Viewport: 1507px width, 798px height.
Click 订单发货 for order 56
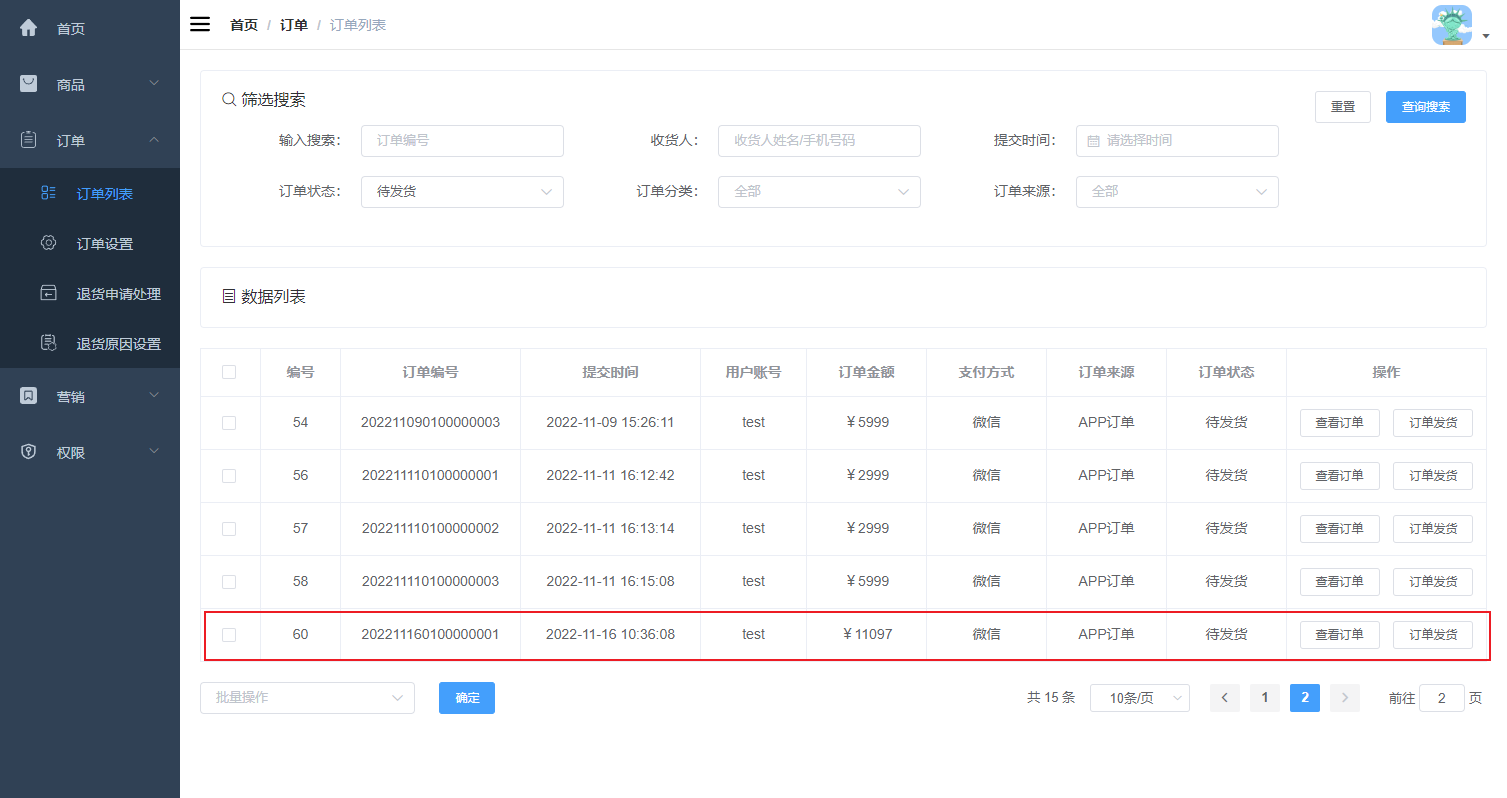pos(1433,476)
